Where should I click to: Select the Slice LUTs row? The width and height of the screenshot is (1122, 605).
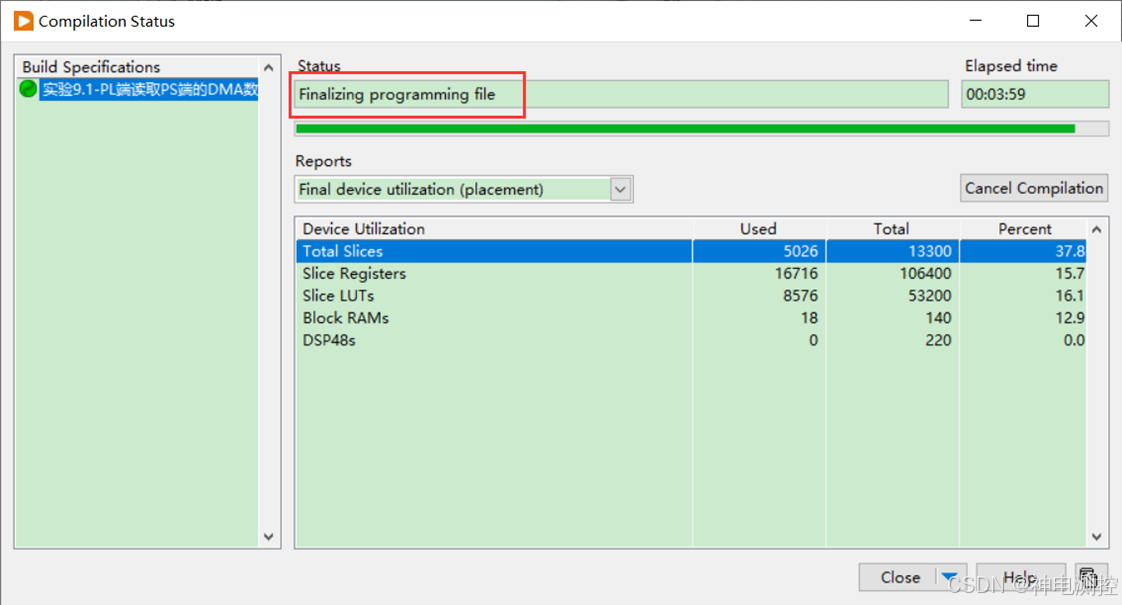pyautogui.click(x=691, y=296)
